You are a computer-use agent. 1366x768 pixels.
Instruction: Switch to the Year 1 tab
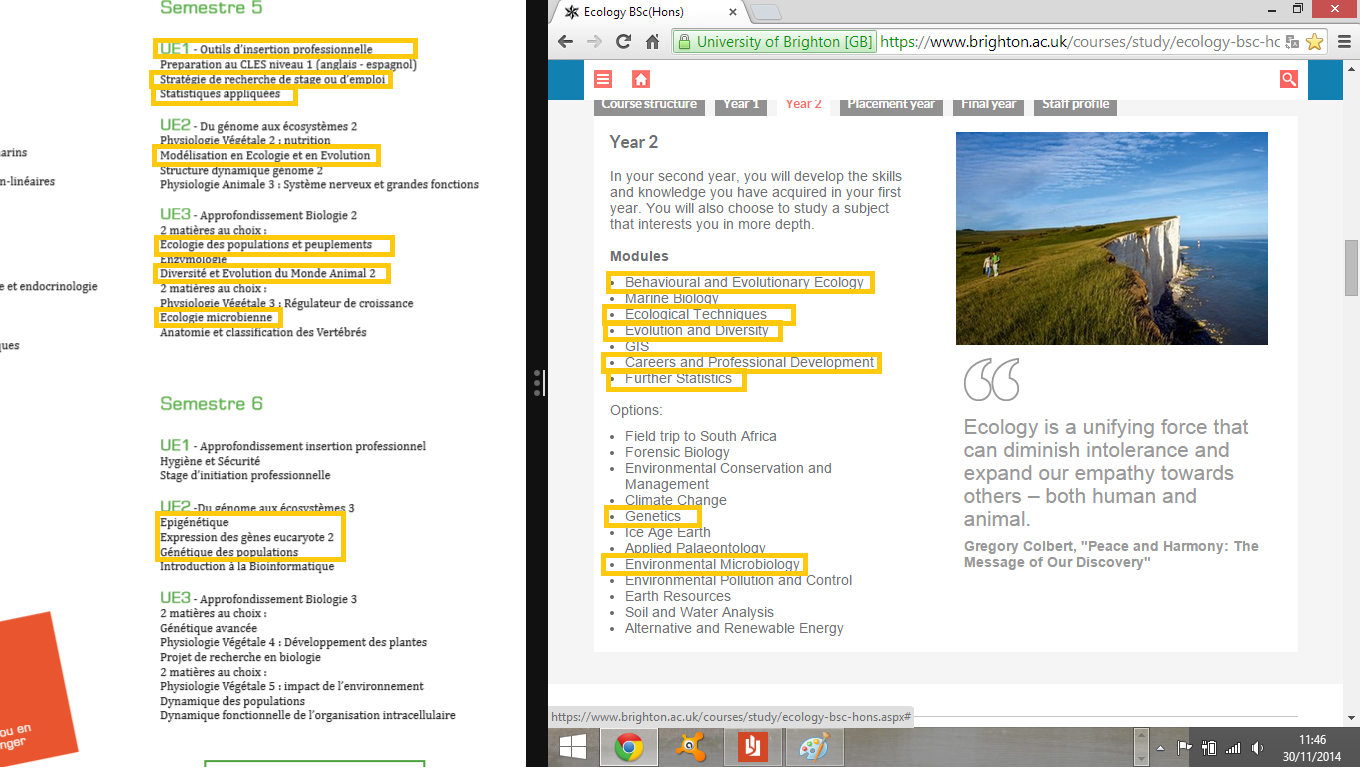point(741,104)
